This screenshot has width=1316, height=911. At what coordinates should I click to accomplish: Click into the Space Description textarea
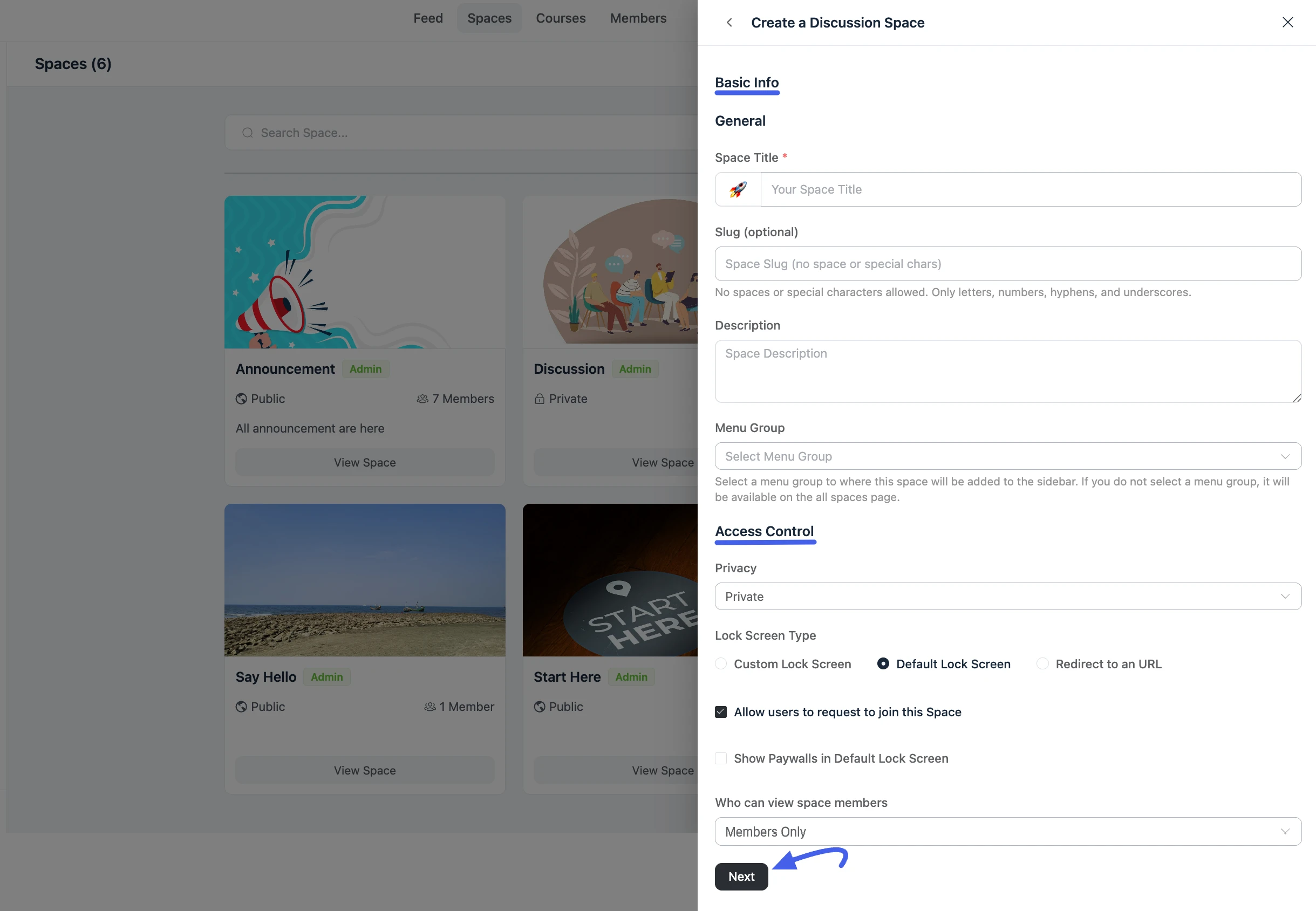click(1008, 372)
